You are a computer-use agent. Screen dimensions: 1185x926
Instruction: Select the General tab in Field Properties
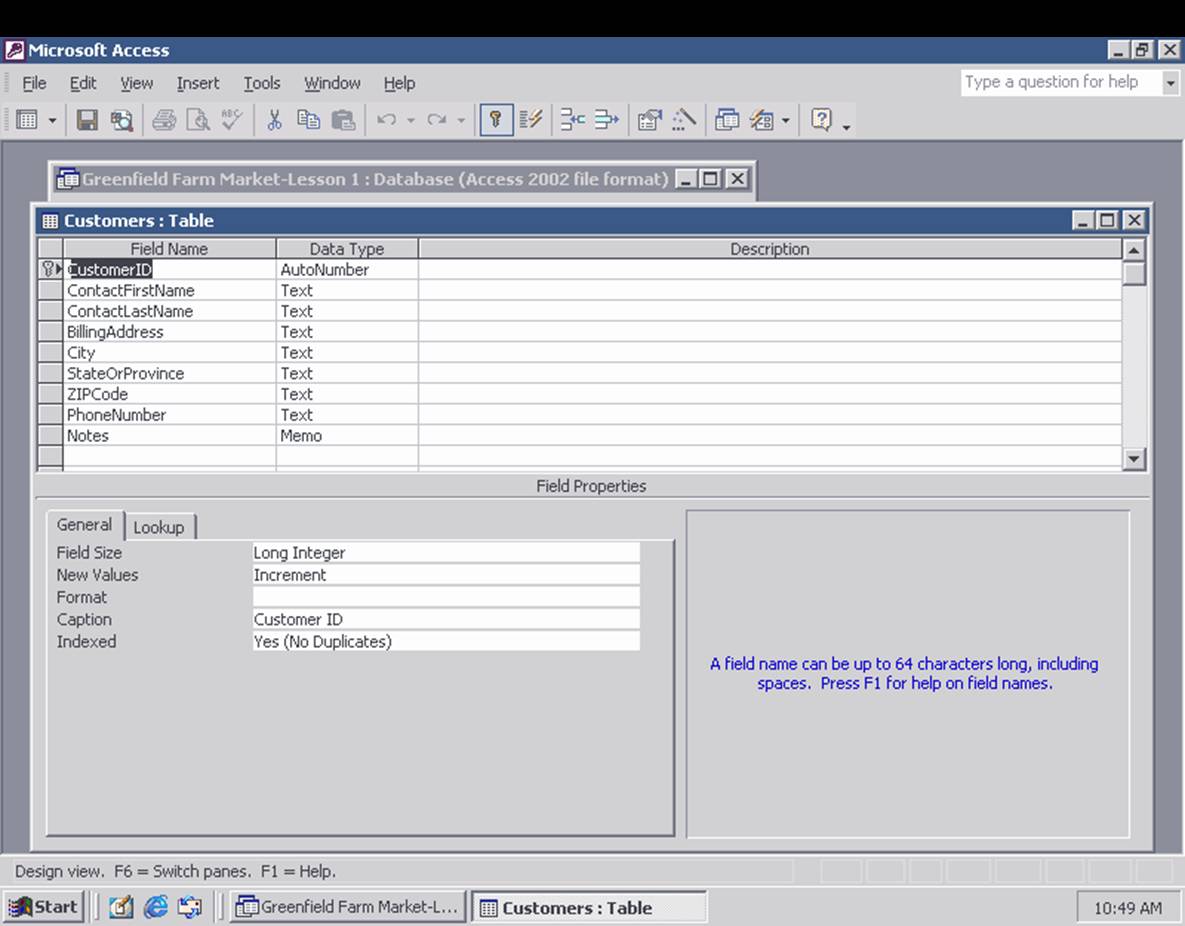85,524
